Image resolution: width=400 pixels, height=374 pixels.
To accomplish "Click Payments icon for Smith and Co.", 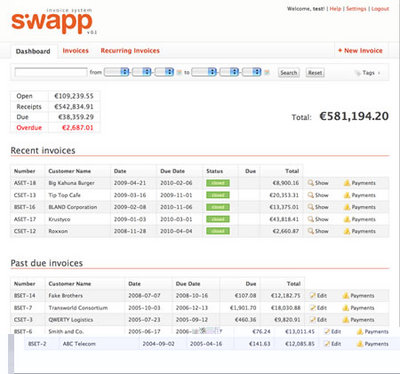I will coord(360,331).
